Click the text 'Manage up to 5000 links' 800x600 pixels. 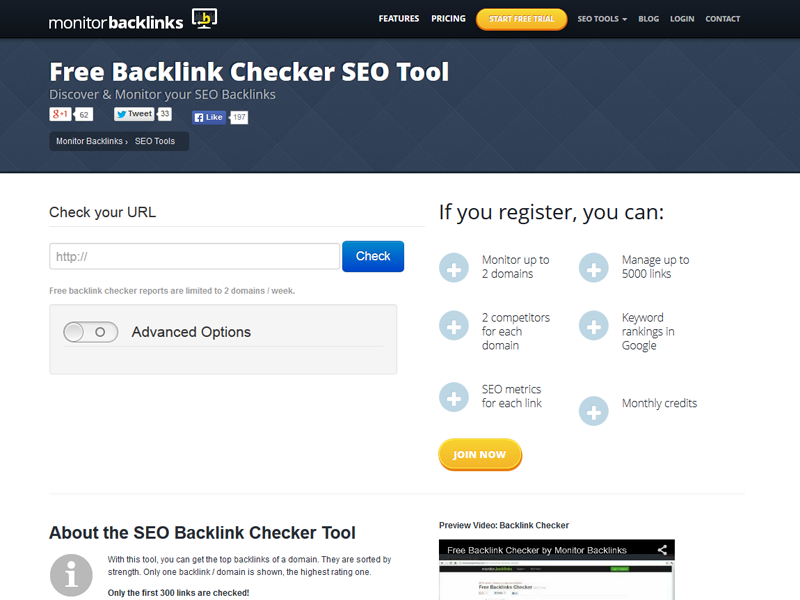tap(655, 267)
